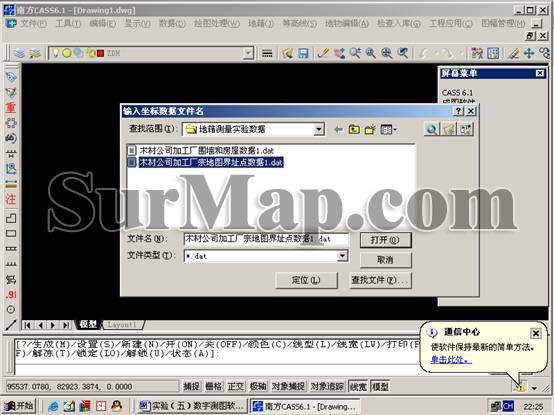Image resolution: width=554 pixels, height=415 pixels.
Task: Expand the 文件类型 *.dat dropdown
Action: 342,256
